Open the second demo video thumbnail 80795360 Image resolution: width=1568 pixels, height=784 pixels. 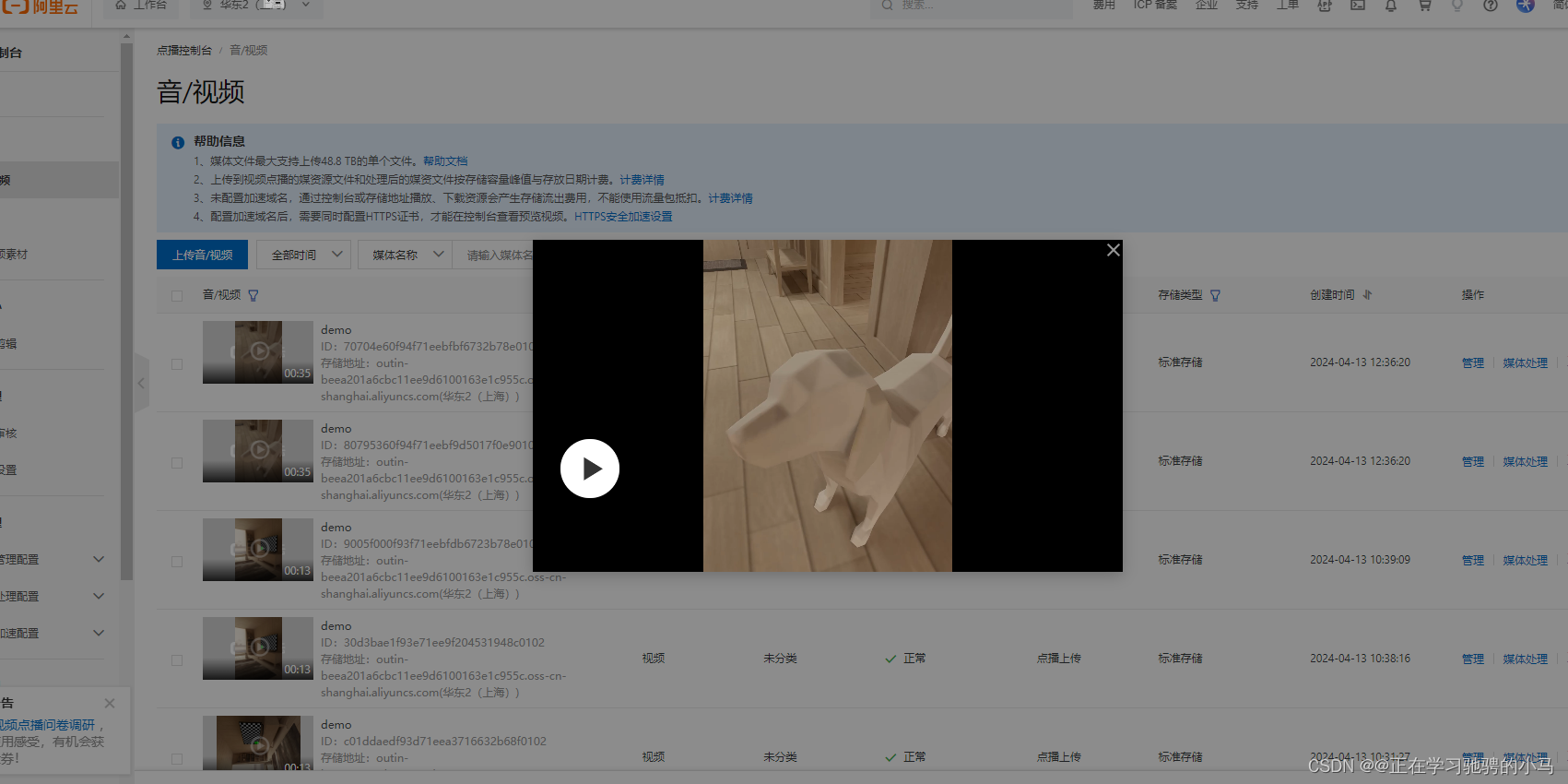[258, 451]
